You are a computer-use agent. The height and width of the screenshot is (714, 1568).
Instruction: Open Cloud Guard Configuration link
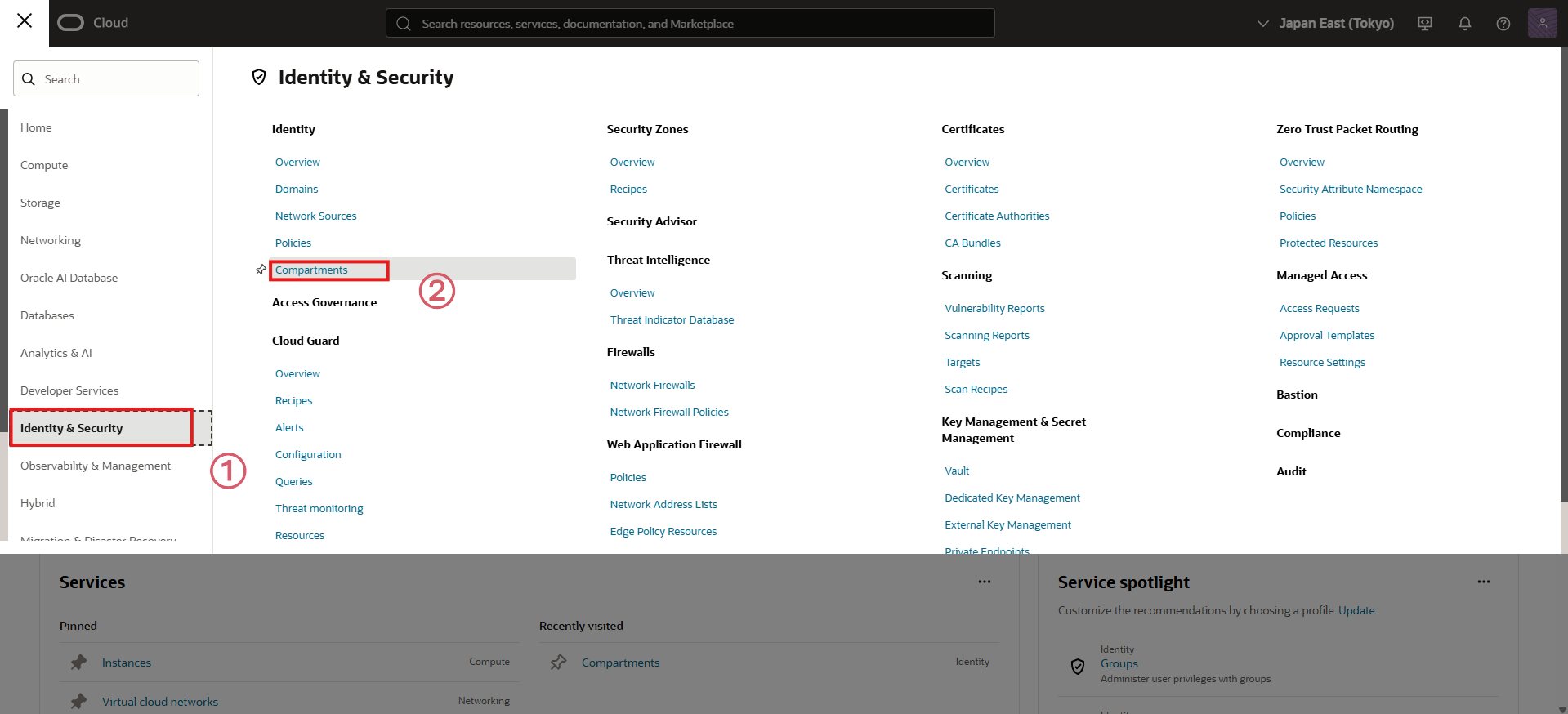point(308,454)
